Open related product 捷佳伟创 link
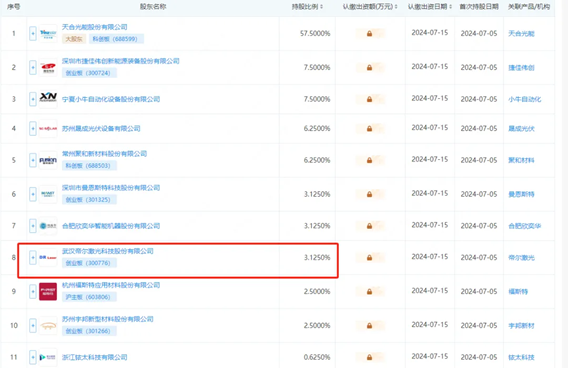The height and width of the screenshot is (368, 568). point(521,67)
